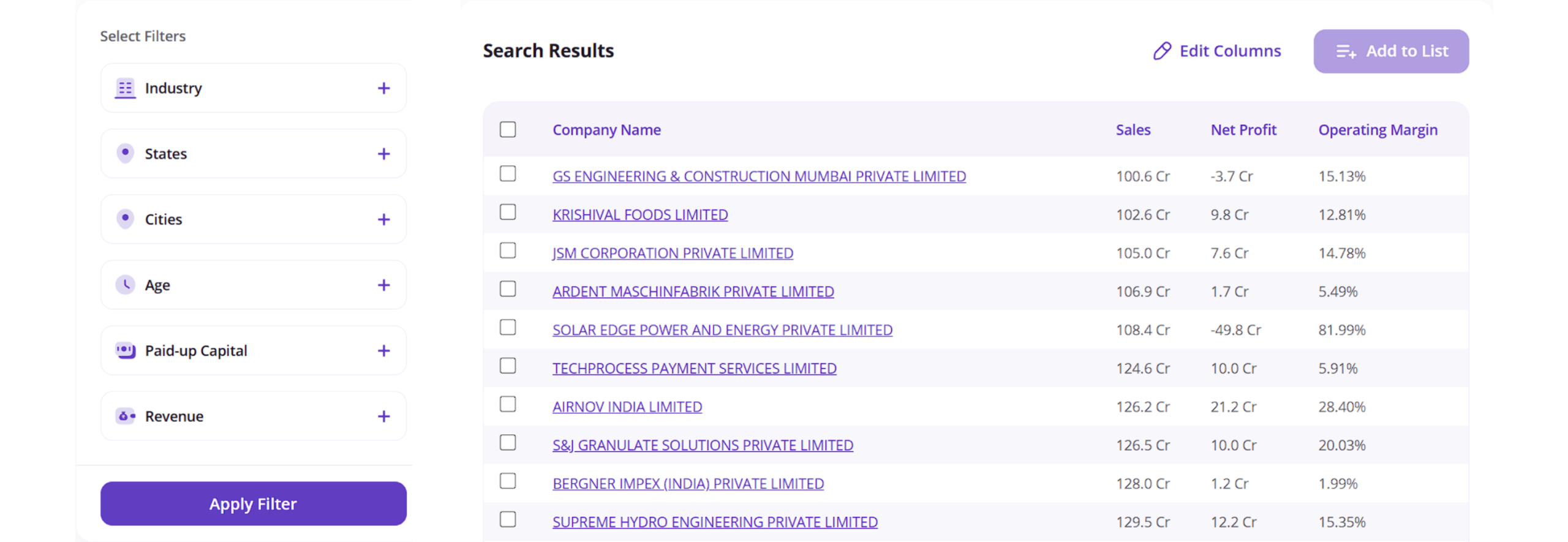Click the Cities location pin icon

click(125, 219)
